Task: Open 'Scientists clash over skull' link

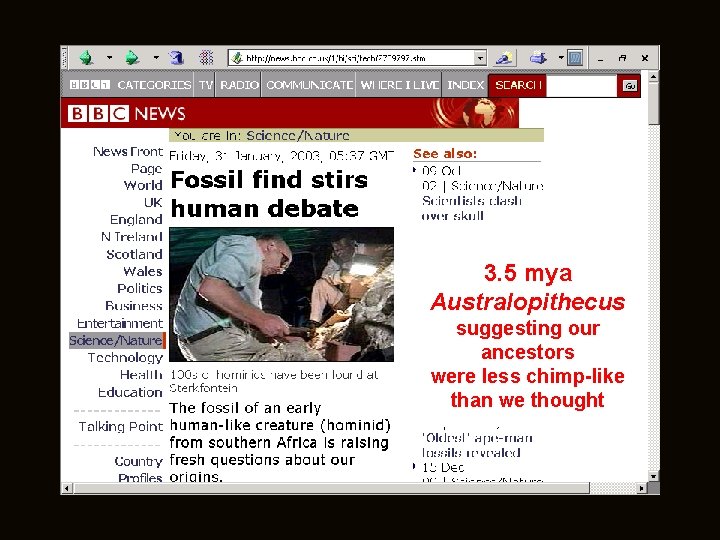Action: coord(472,208)
